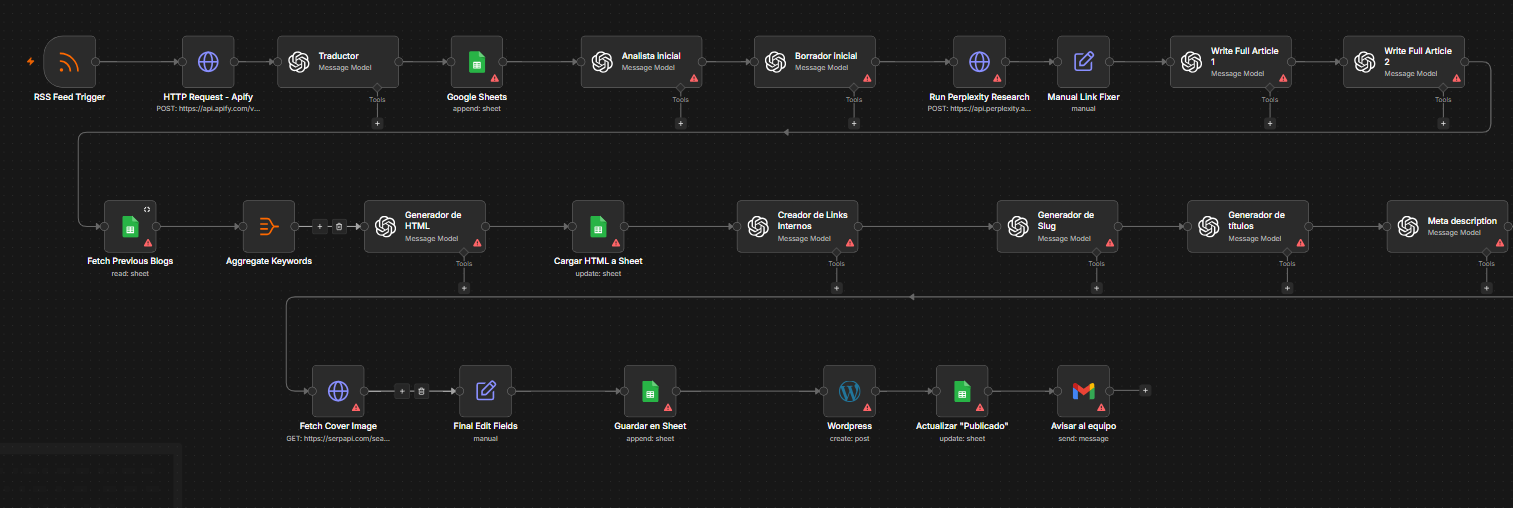Viewport: 1513px width, 508px height.
Task: Add a tool under Generador de Slug
Action: (1096, 288)
